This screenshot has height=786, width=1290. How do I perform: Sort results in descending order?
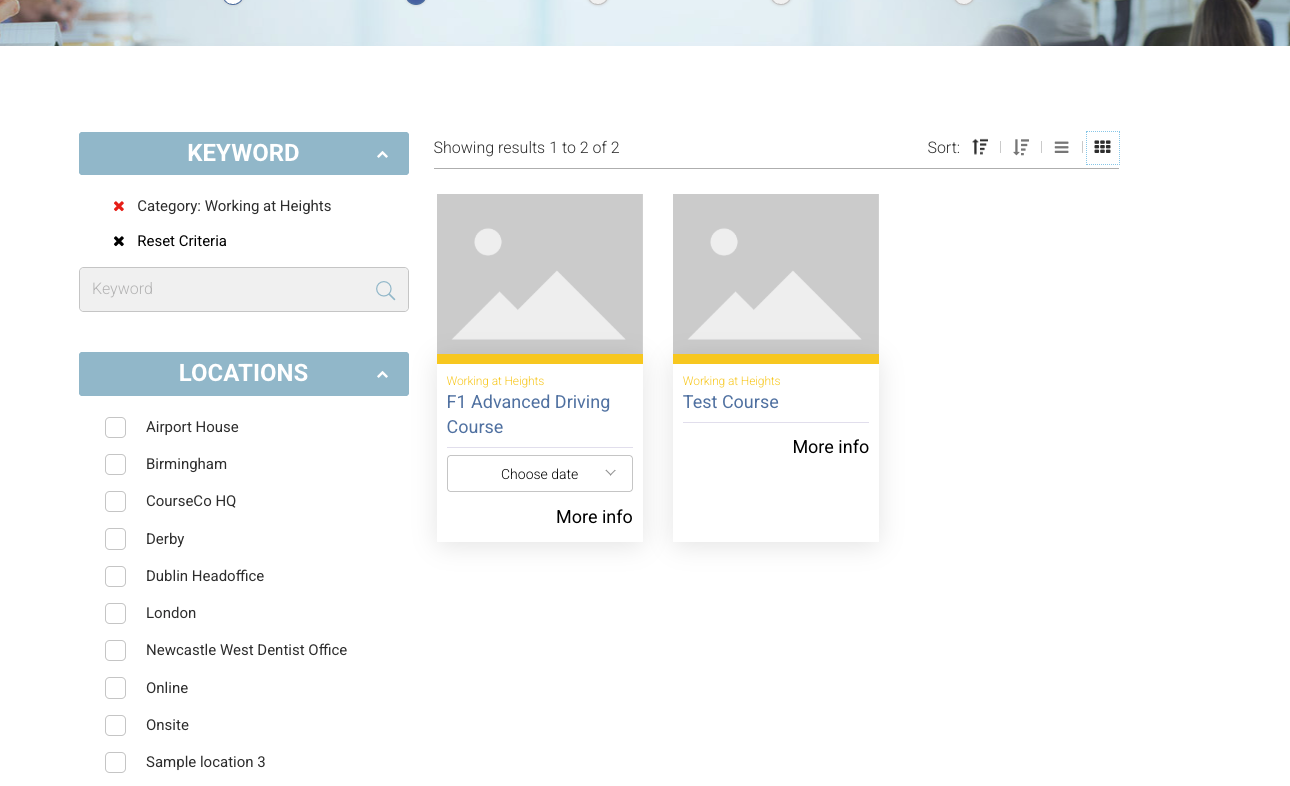[x=1021, y=146]
